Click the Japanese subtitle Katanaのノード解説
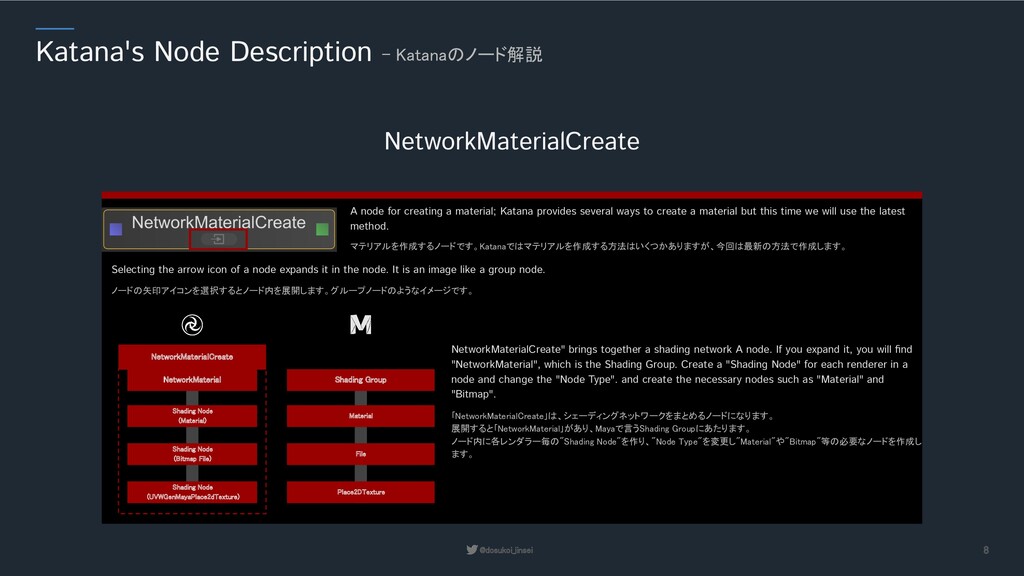Screen dimensions: 1024x576 coord(469,55)
